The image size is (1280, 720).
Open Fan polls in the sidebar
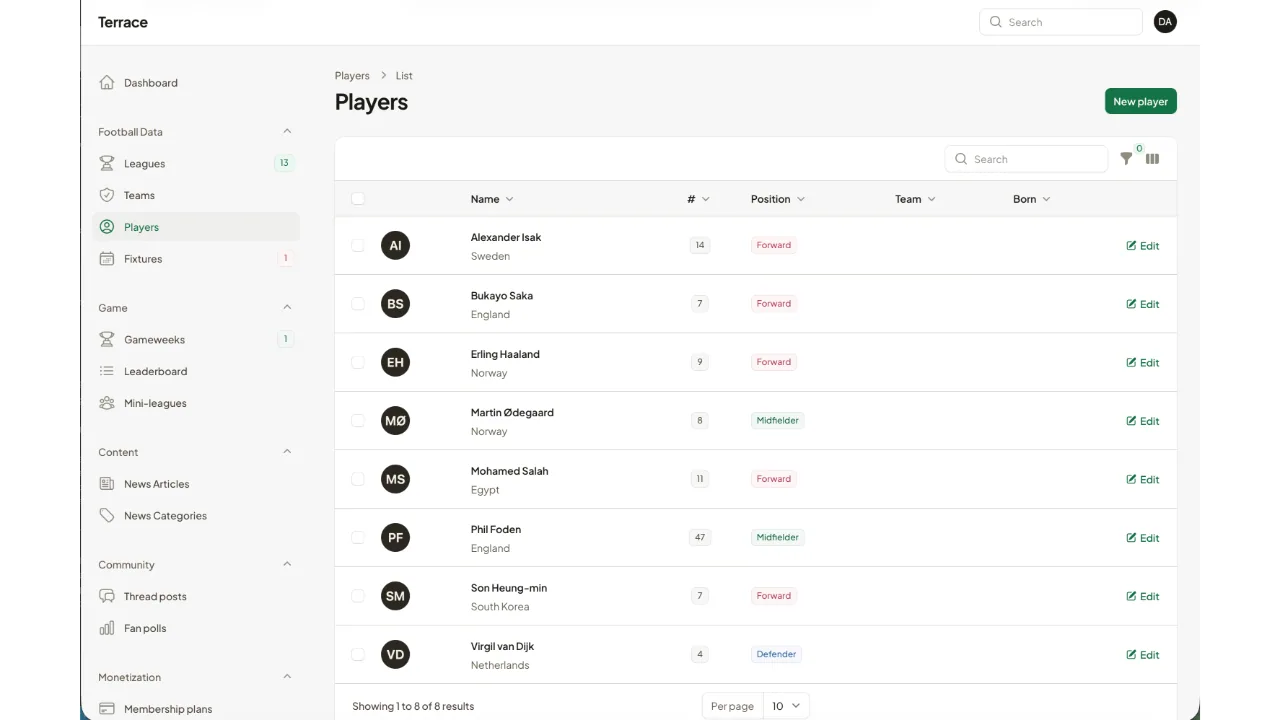[x=196, y=628]
